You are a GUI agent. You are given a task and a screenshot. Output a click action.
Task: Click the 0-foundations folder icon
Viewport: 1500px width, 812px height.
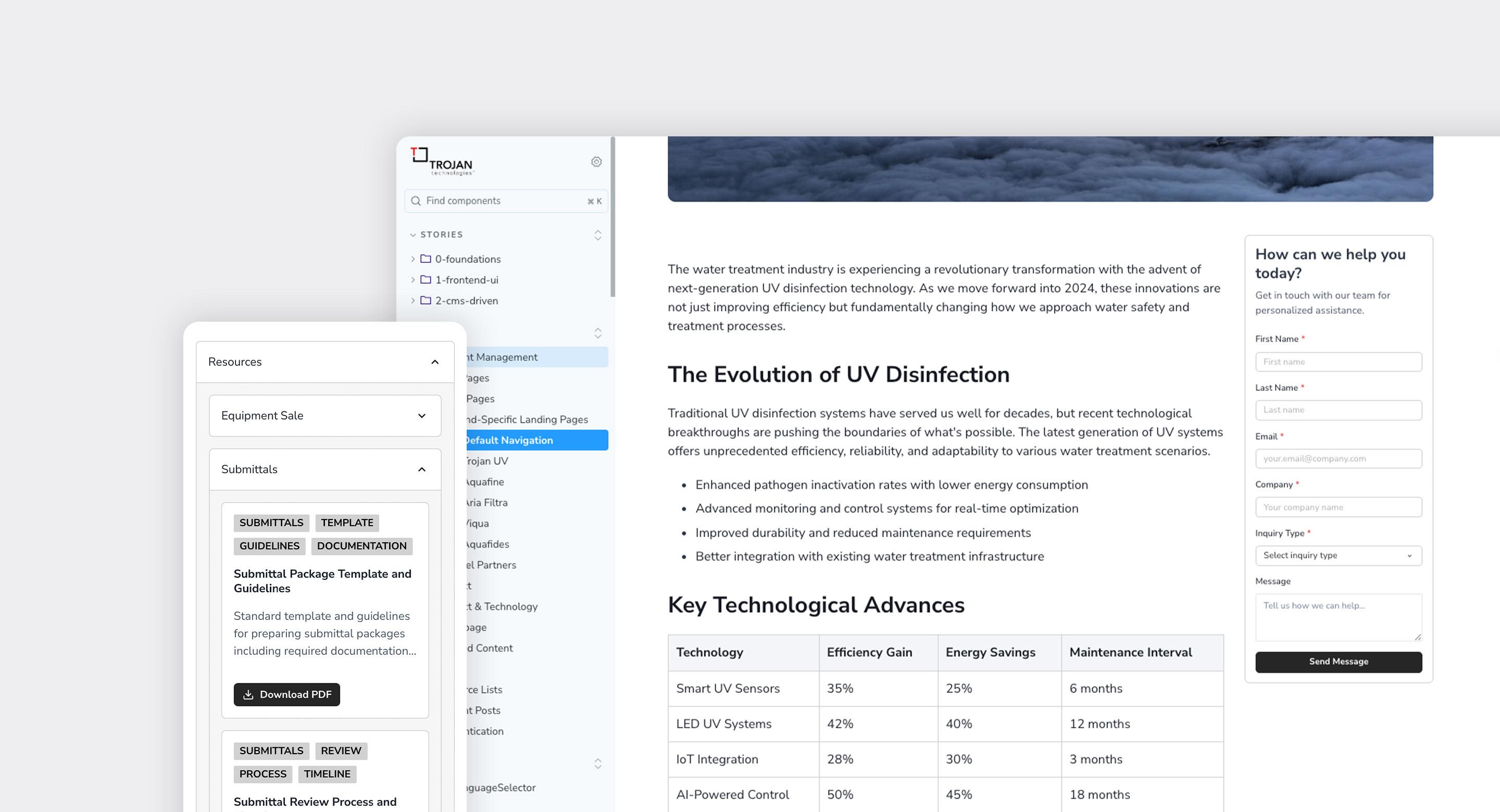(426, 259)
